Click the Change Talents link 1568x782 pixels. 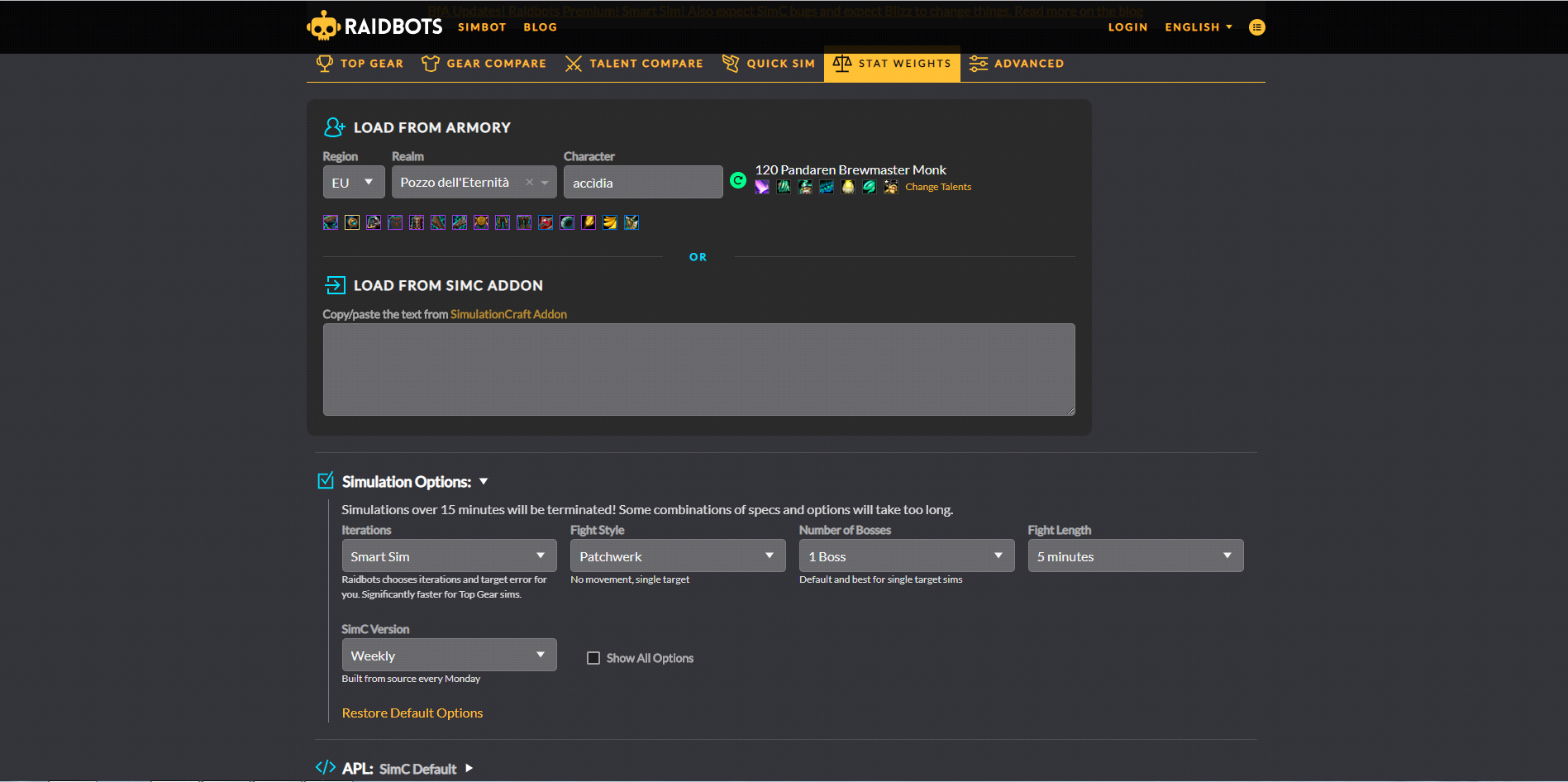[x=938, y=187]
